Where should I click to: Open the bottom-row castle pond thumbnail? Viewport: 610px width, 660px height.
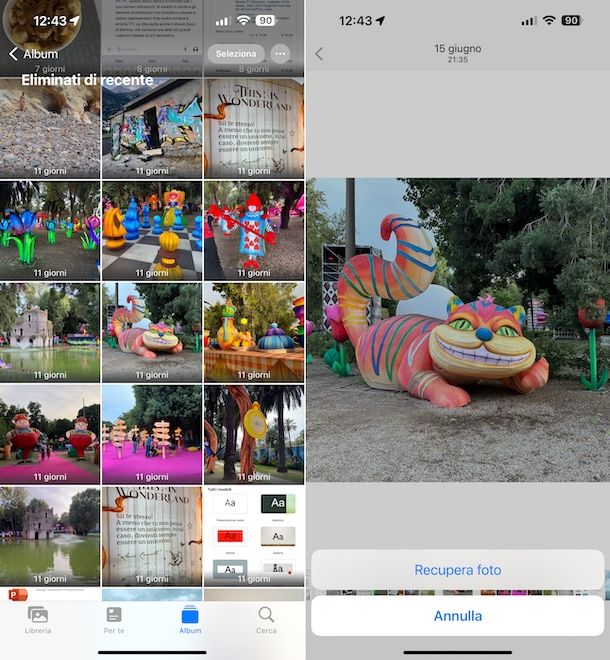point(50,536)
